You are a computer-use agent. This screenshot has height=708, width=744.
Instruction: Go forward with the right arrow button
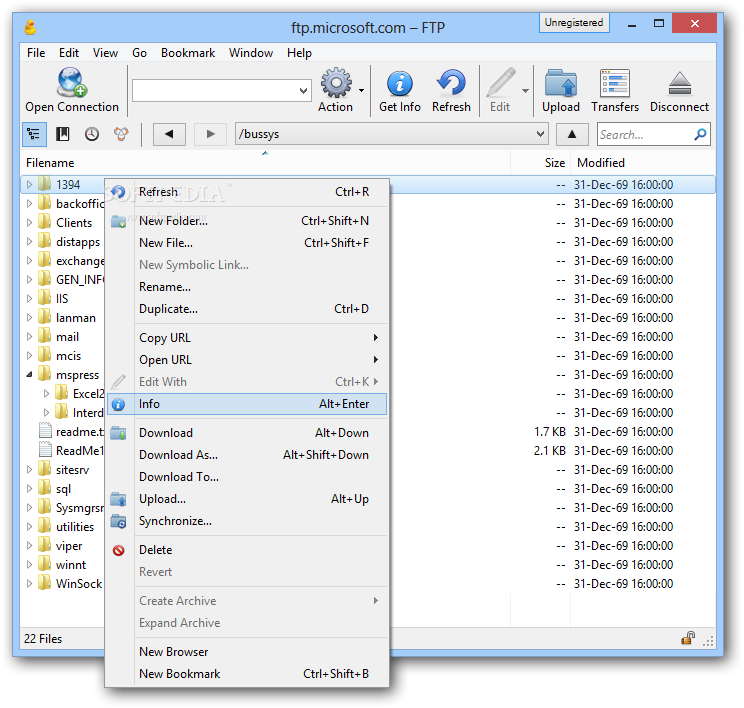211,134
